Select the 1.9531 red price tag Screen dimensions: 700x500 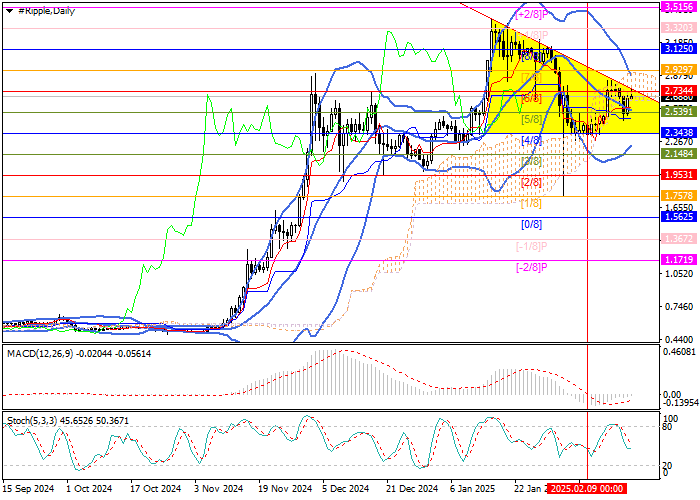(679, 175)
